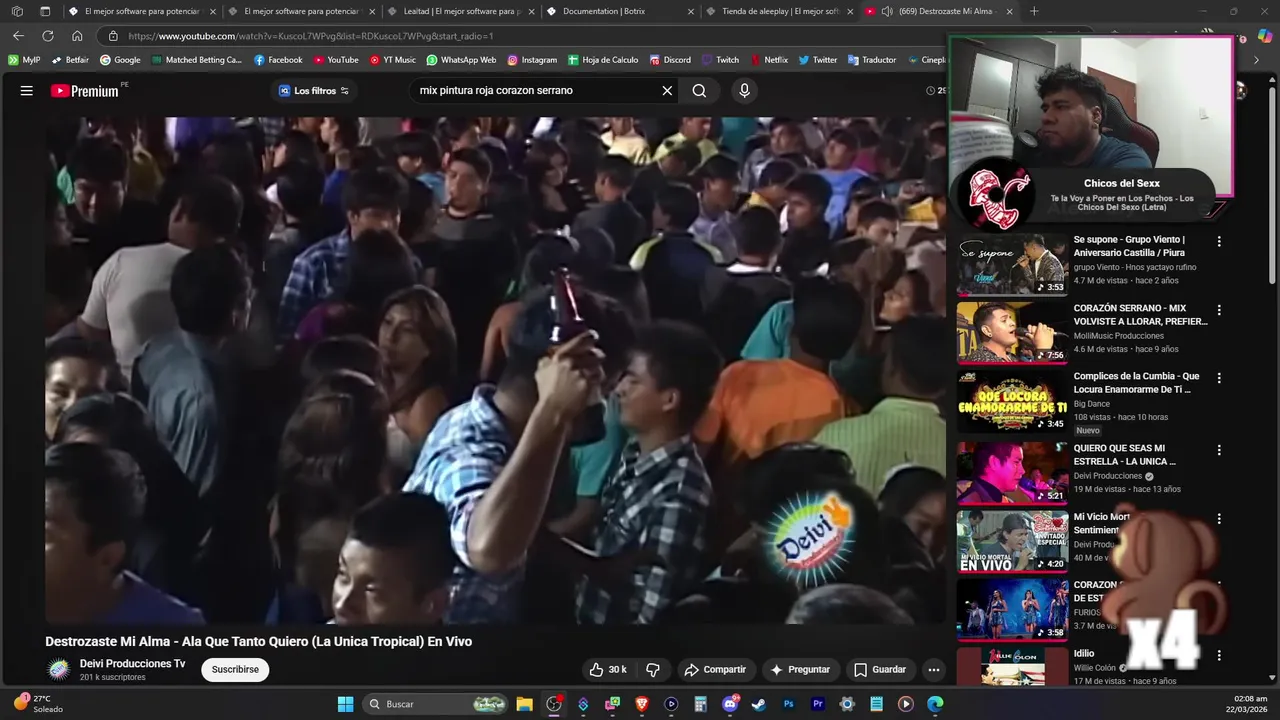Run search with the magnifier button
1280x720 pixels.
coord(699,91)
